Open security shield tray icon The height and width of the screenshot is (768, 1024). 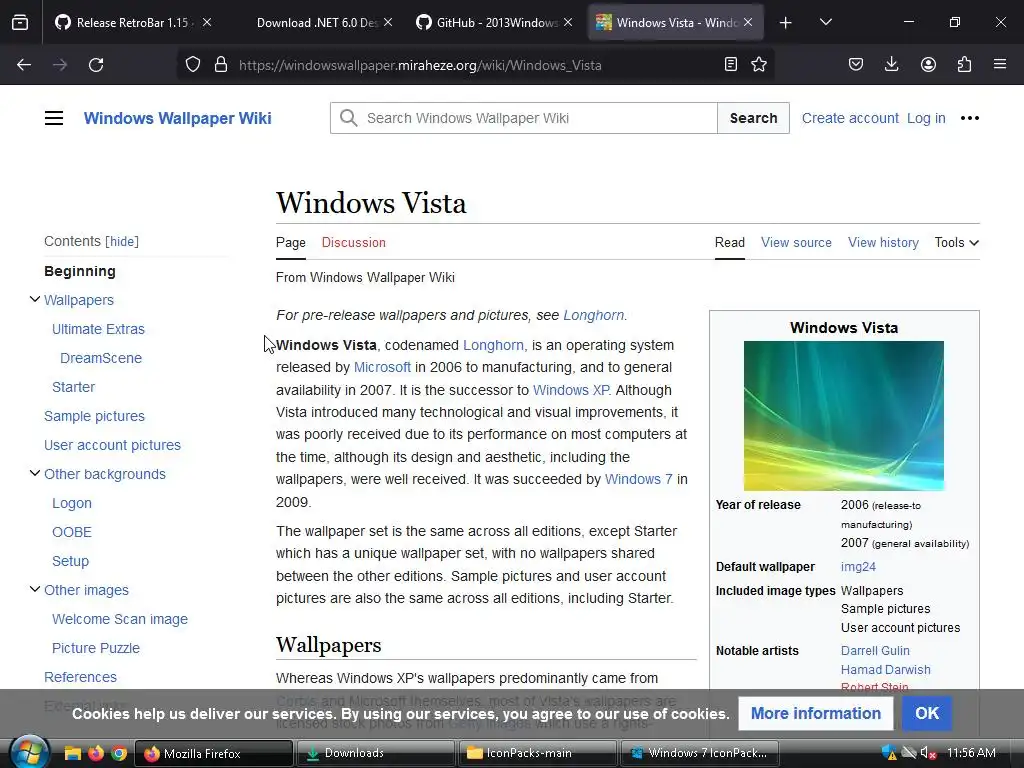(x=889, y=752)
